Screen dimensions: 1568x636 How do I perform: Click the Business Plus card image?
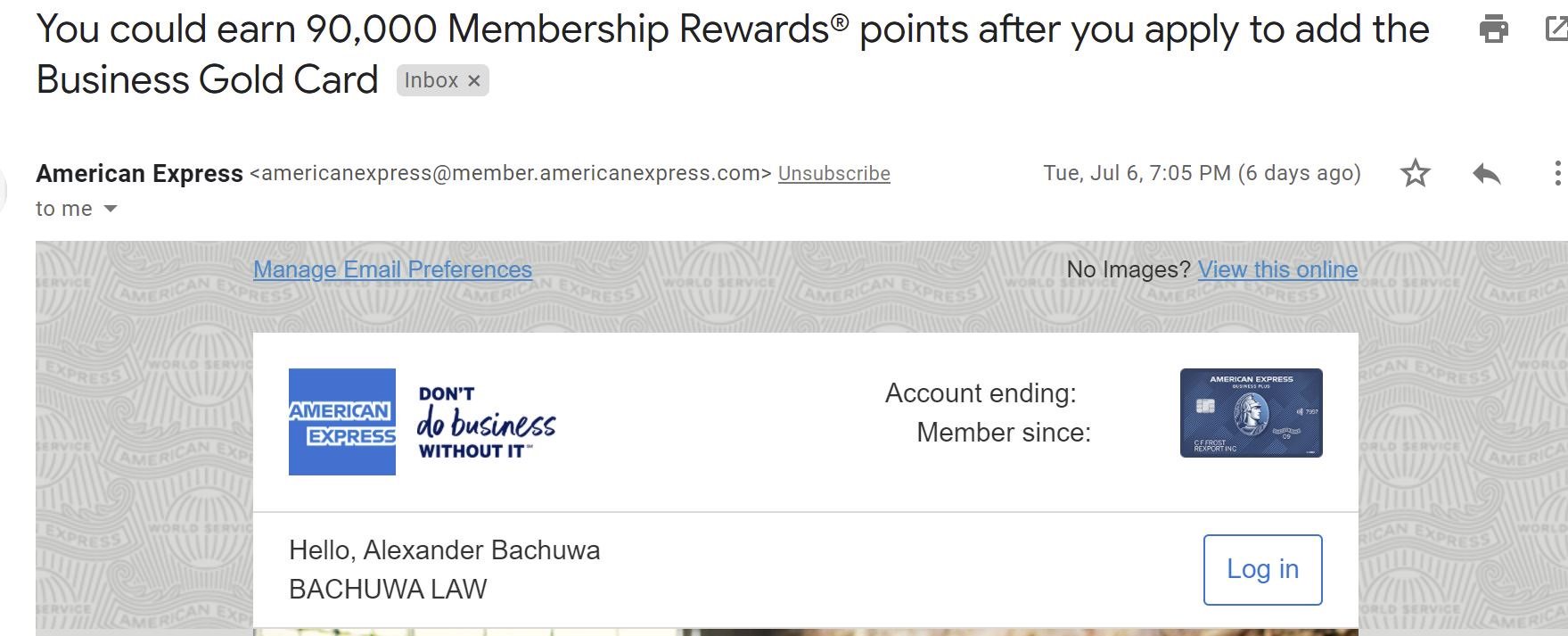[x=1251, y=413]
